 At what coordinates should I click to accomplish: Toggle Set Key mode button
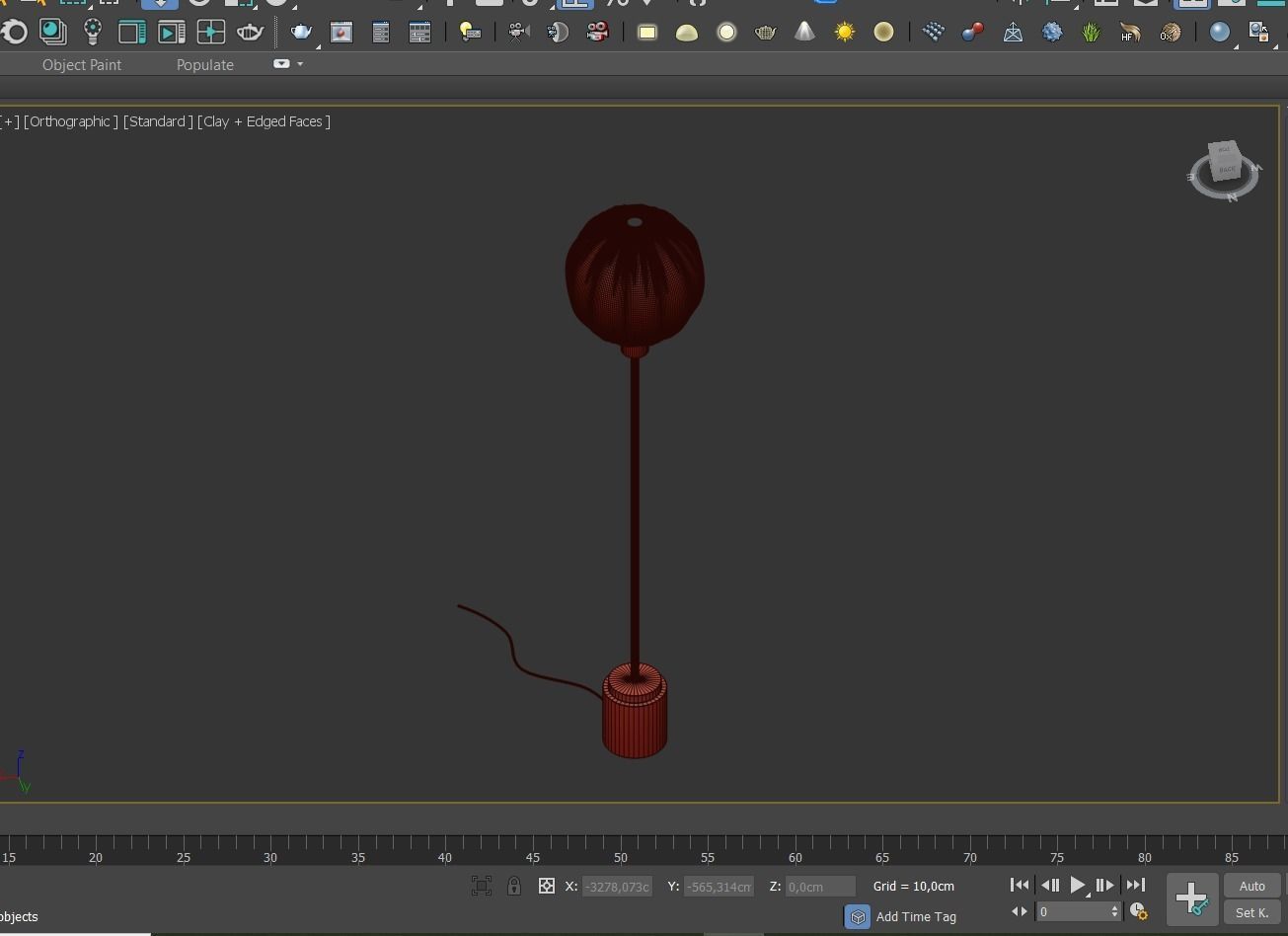pos(1251,912)
